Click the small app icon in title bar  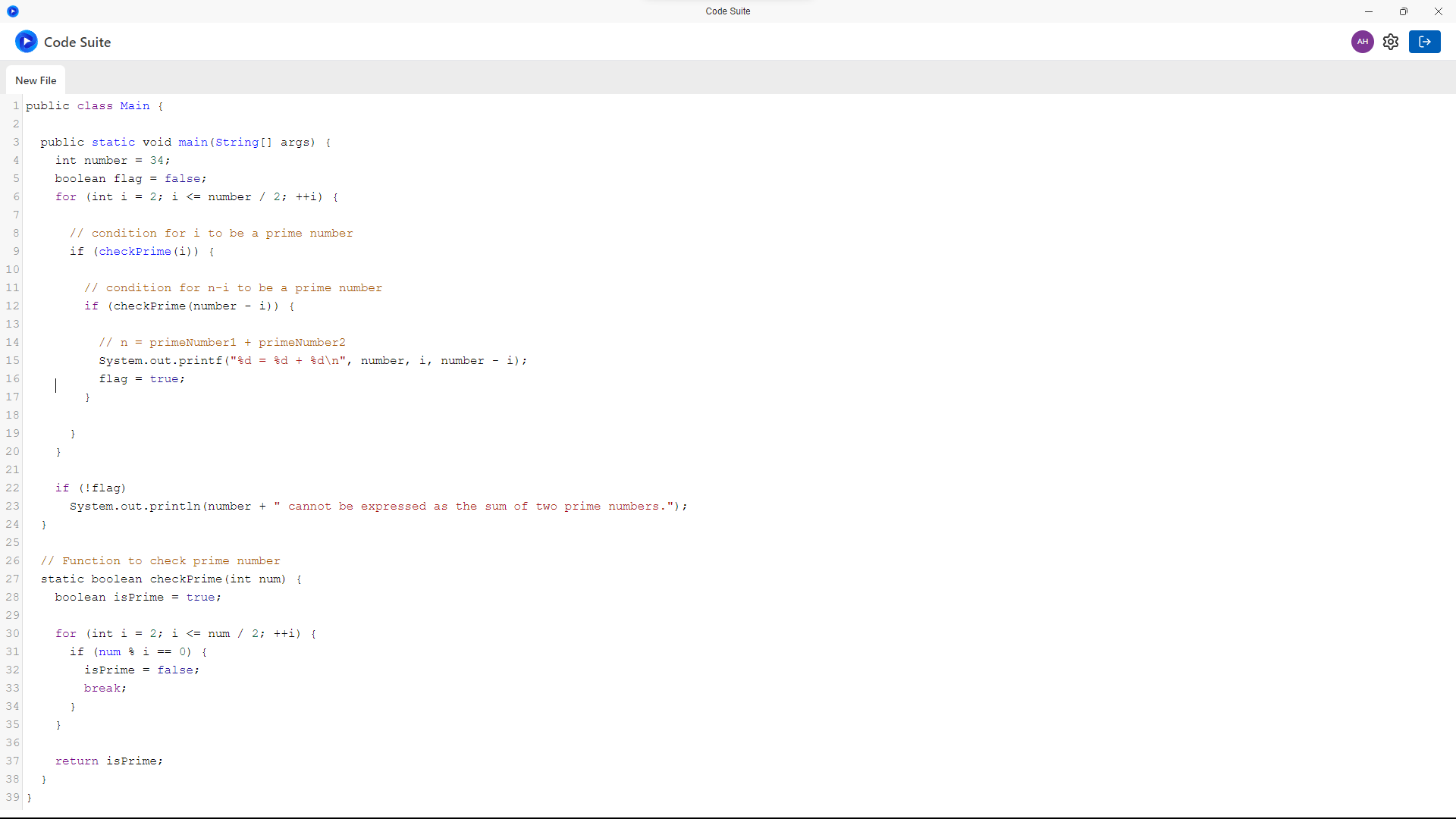pyautogui.click(x=13, y=11)
